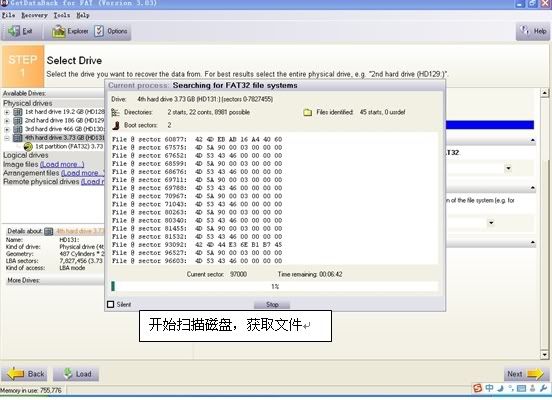Open the Options toolbar icon
Screen dimensions: 552x400
click(x=99, y=31)
